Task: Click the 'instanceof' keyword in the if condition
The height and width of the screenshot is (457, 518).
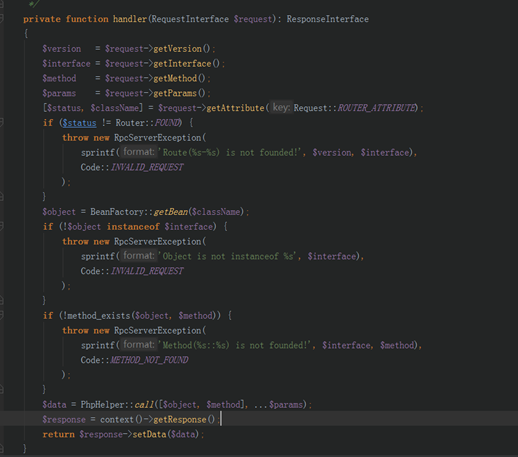Action: coord(133,227)
